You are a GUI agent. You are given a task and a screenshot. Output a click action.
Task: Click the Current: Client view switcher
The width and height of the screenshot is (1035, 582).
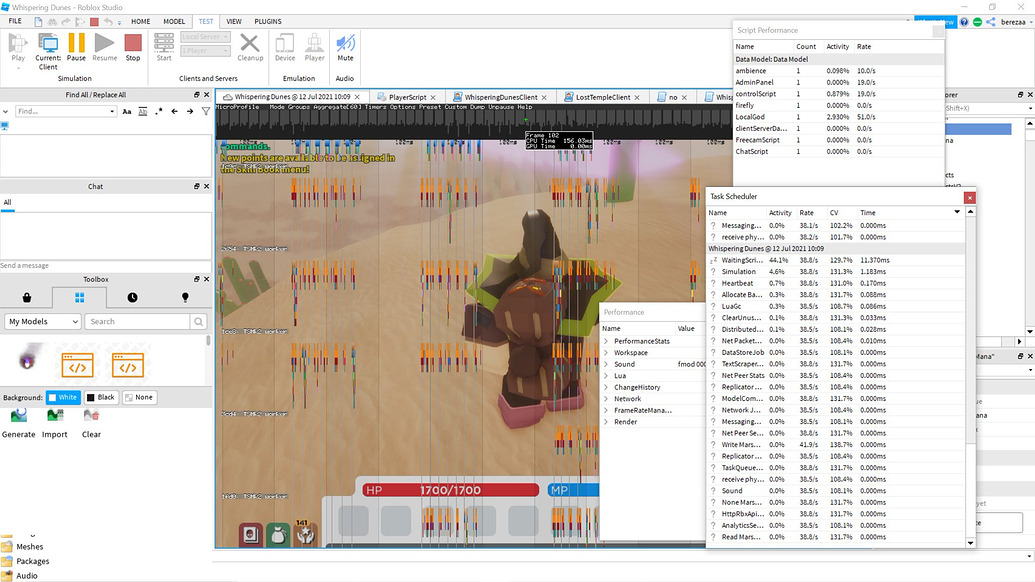48,51
